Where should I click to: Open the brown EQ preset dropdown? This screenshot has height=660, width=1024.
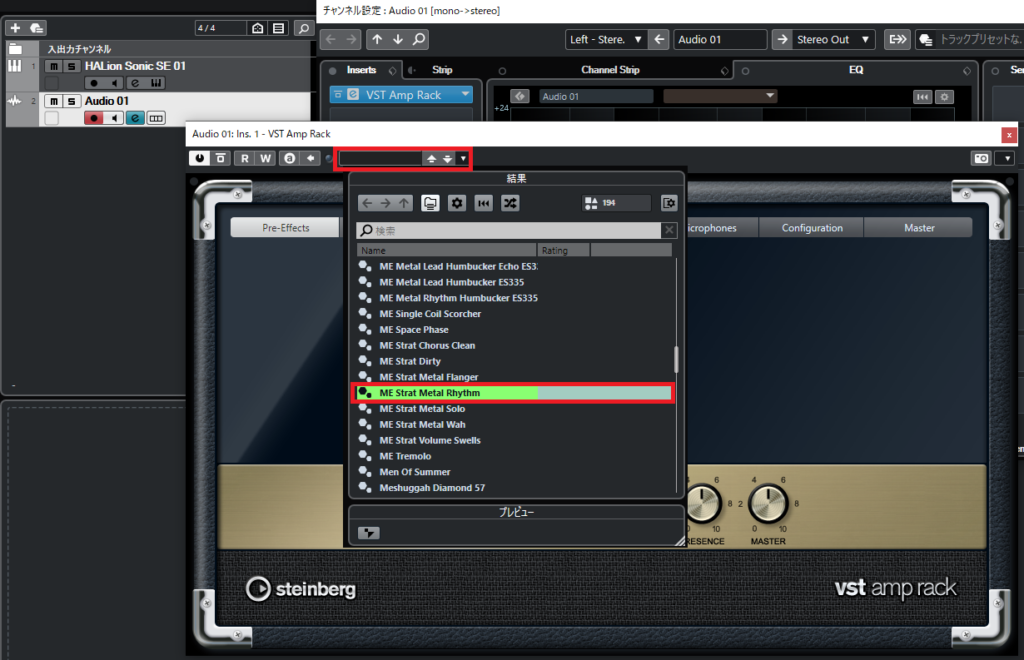pyautogui.click(x=720, y=96)
